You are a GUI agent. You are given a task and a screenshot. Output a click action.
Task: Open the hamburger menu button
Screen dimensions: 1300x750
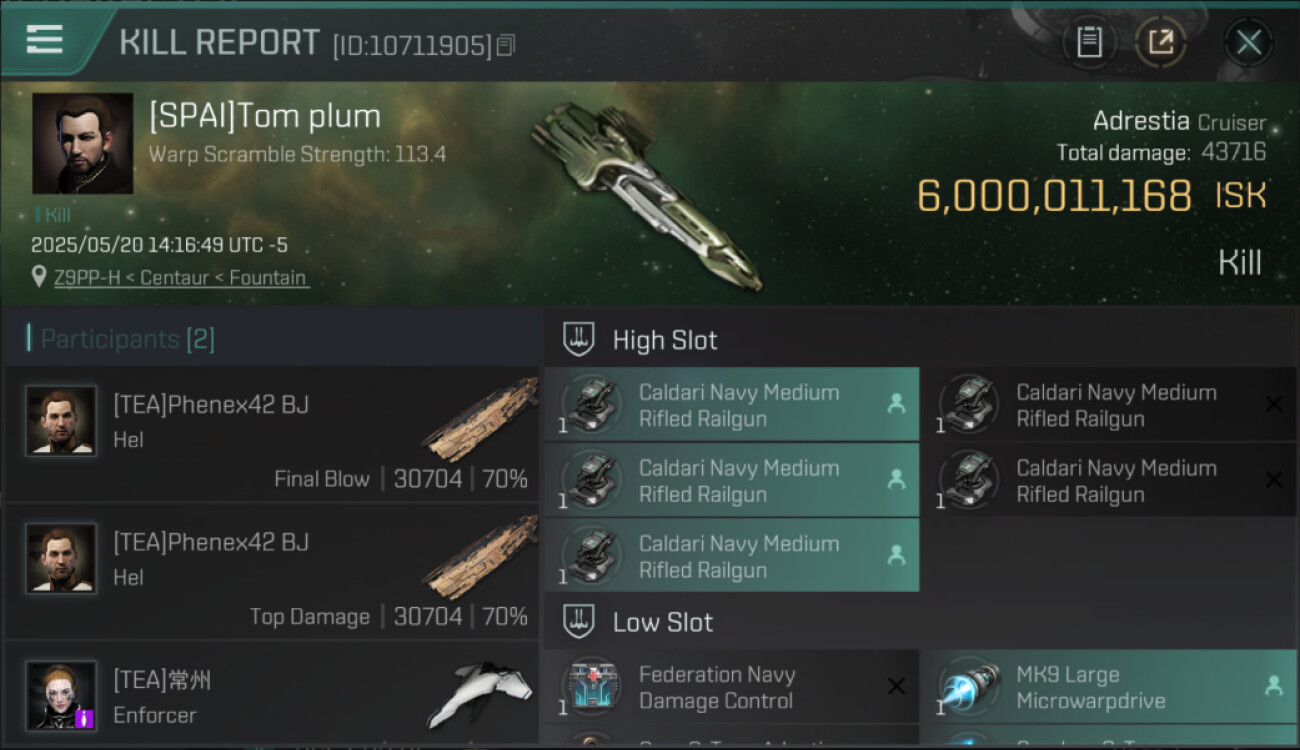45,40
